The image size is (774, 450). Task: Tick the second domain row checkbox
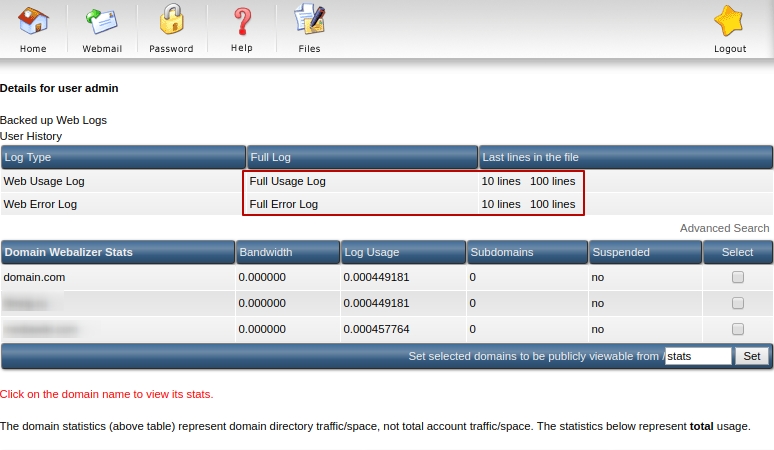738,303
